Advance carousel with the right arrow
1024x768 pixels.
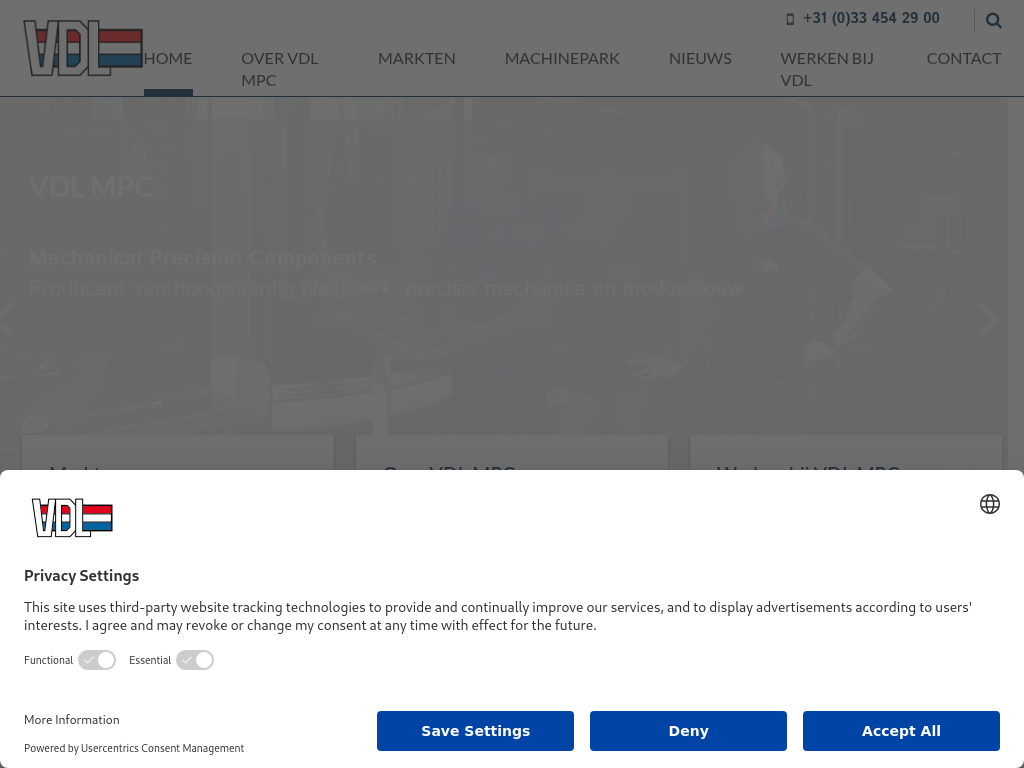987,320
